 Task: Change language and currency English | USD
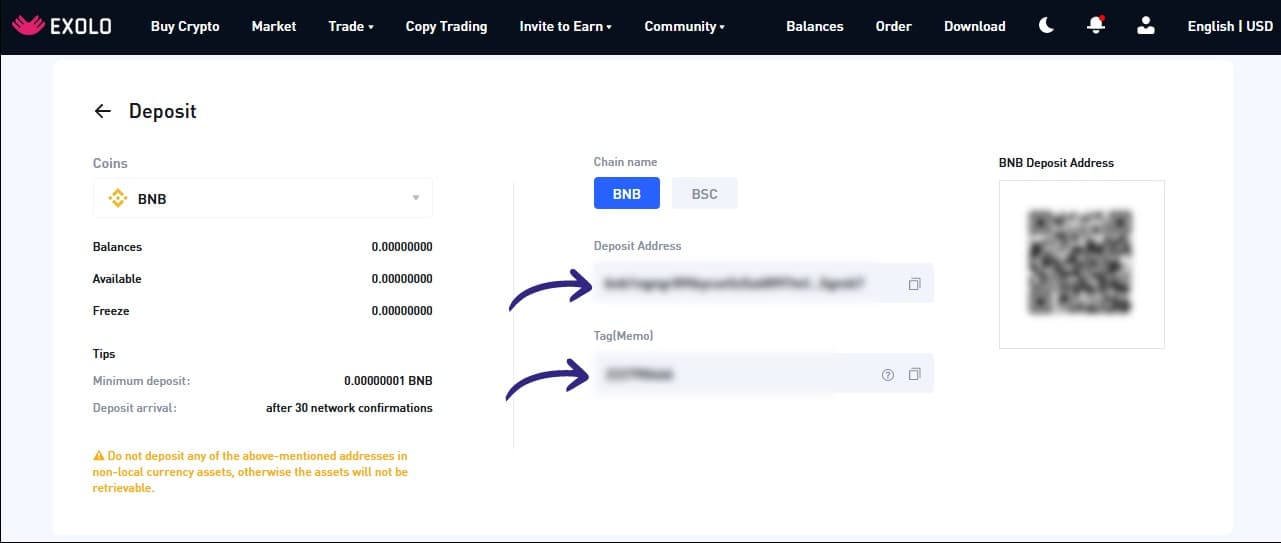click(1229, 26)
